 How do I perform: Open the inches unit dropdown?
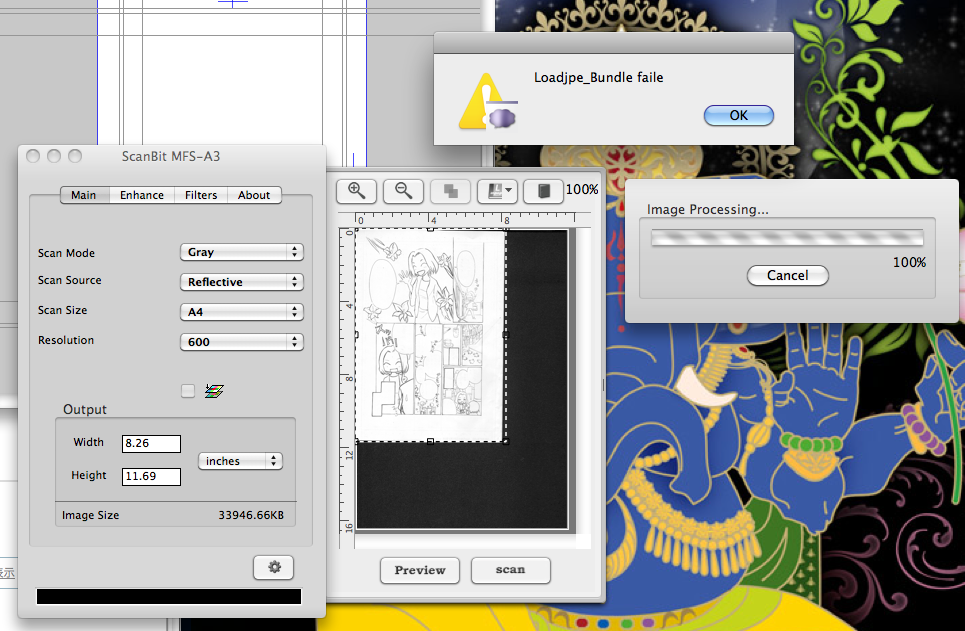point(240,461)
